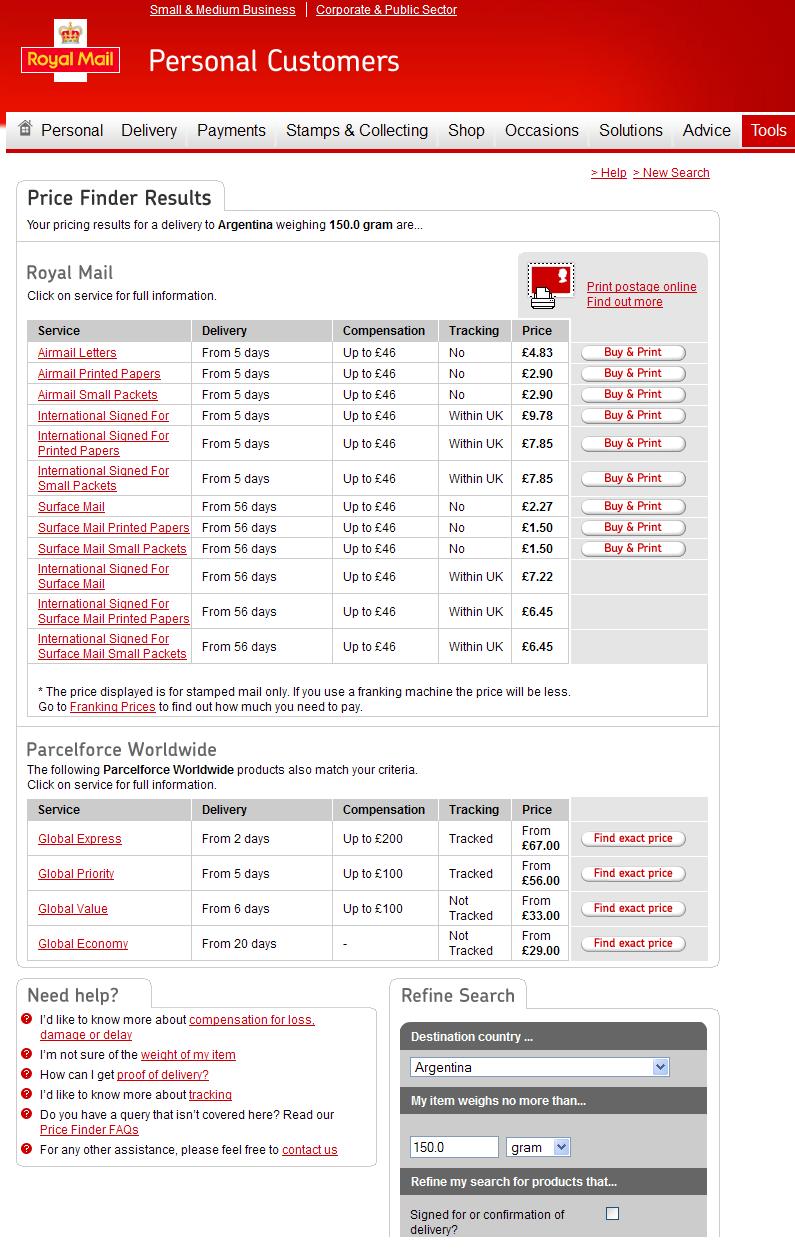The height and width of the screenshot is (1253, 795).
Task: Click question icon beside contact us
Action: point(26,1149)
